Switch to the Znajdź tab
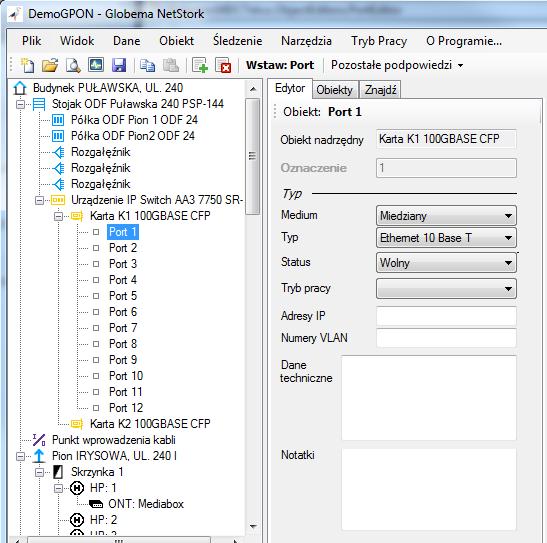 [x=380, y=90]
